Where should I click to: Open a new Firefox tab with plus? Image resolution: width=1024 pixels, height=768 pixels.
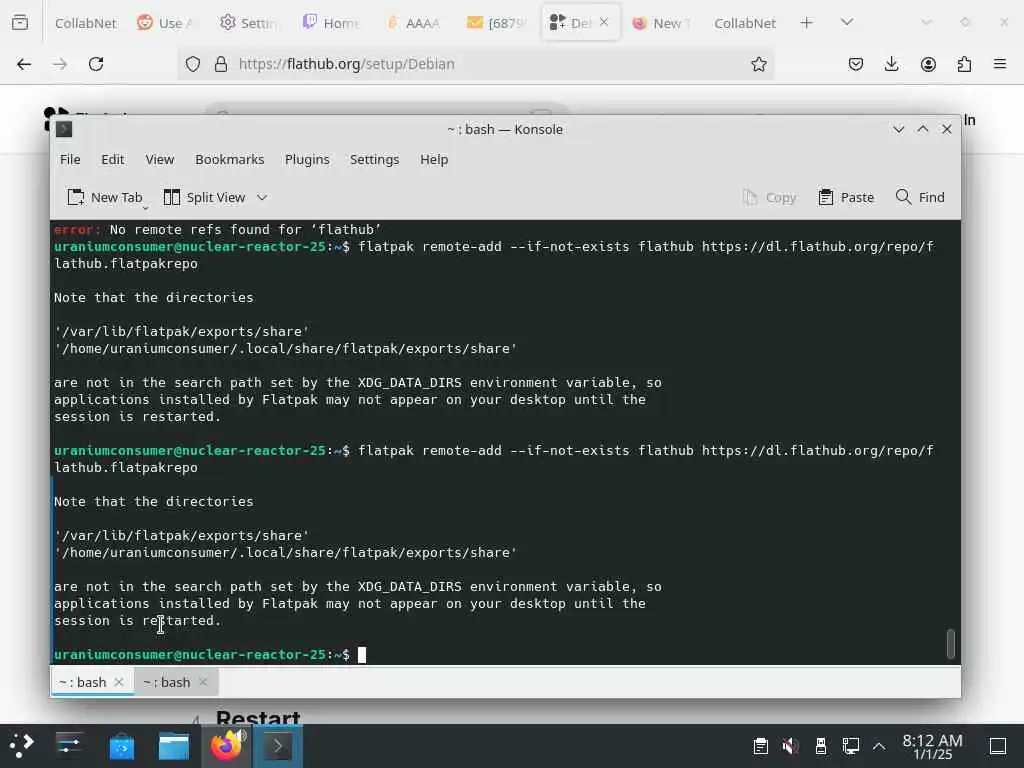pos(807,23)
